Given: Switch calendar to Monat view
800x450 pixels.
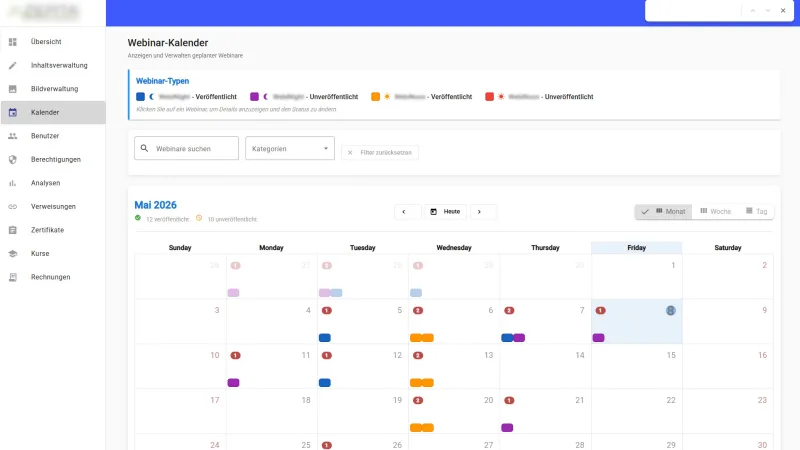Looking at the screenshot, I should pyautogui.click(x=663, y=211).
